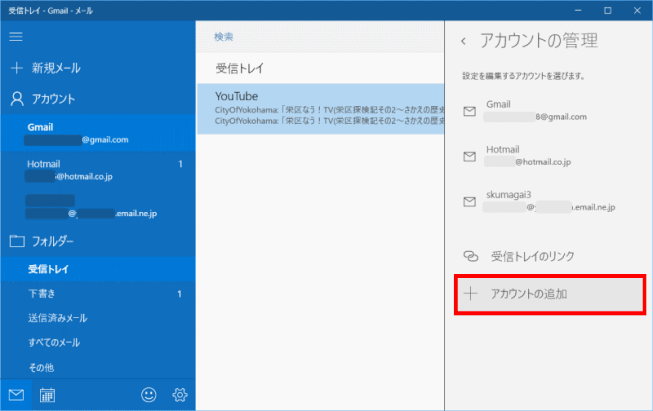Open the 下書き folder

point(98,294)
